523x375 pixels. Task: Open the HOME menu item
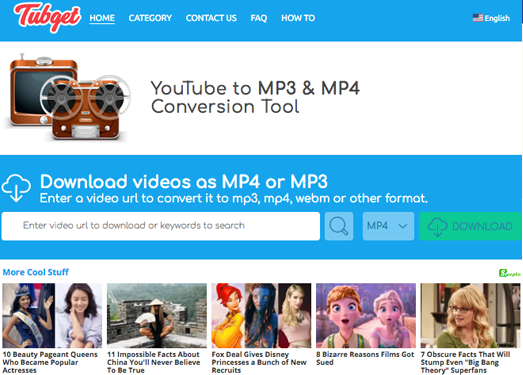(102, 18)
